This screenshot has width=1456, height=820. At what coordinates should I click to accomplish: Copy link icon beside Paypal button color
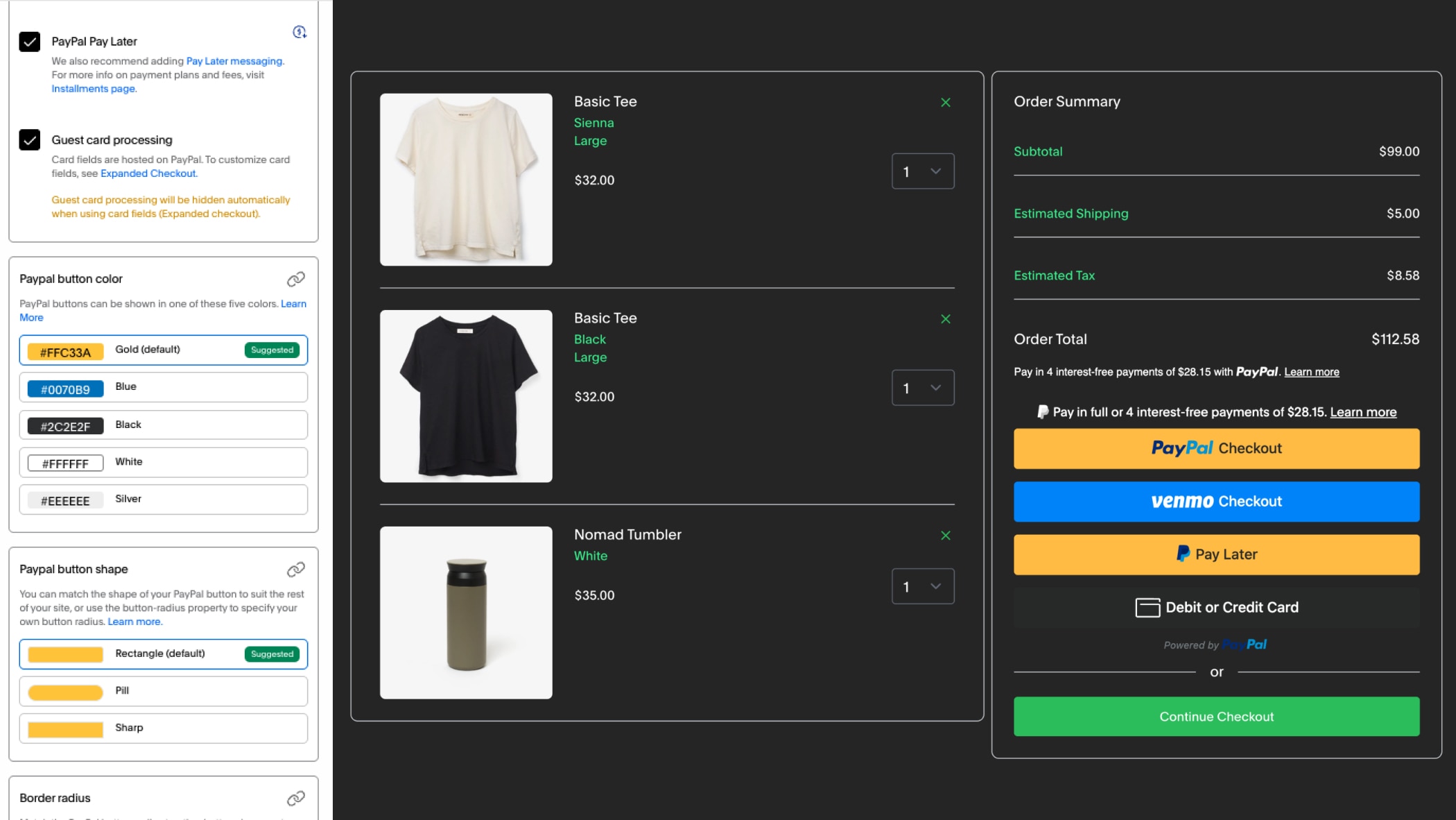click(296, 279)
